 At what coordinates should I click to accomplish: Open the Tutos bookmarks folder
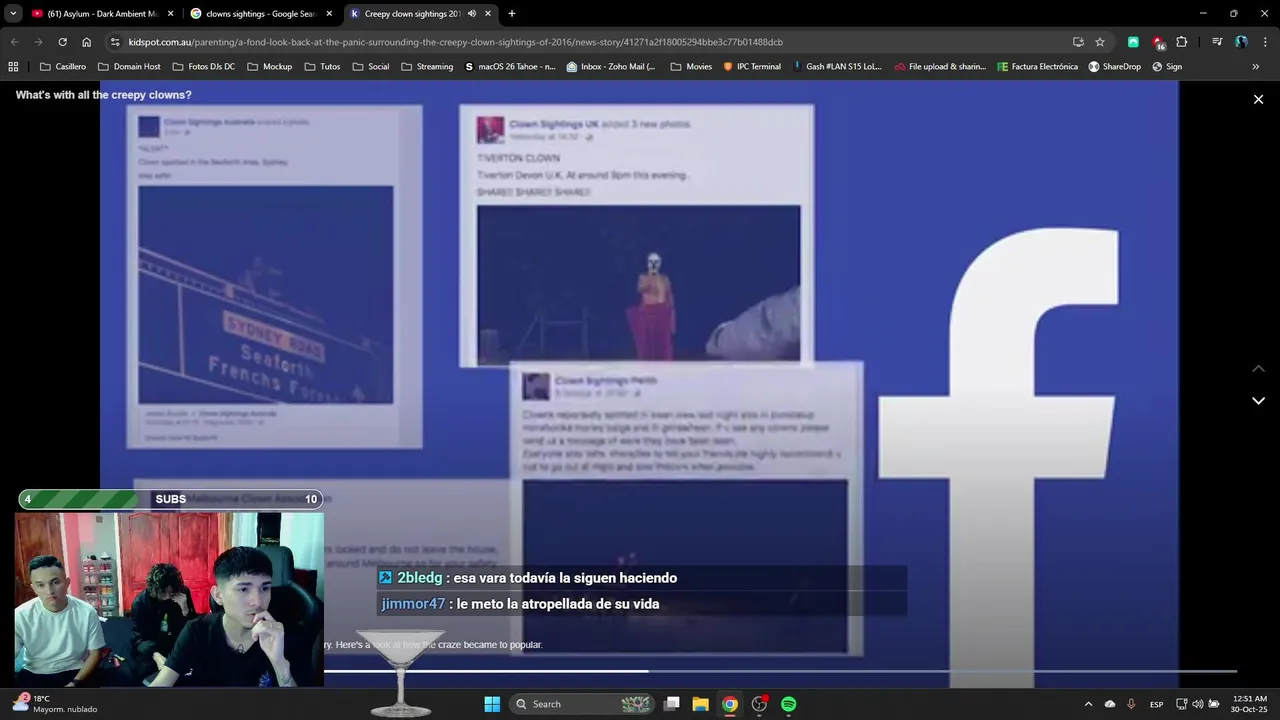[321, 67]
